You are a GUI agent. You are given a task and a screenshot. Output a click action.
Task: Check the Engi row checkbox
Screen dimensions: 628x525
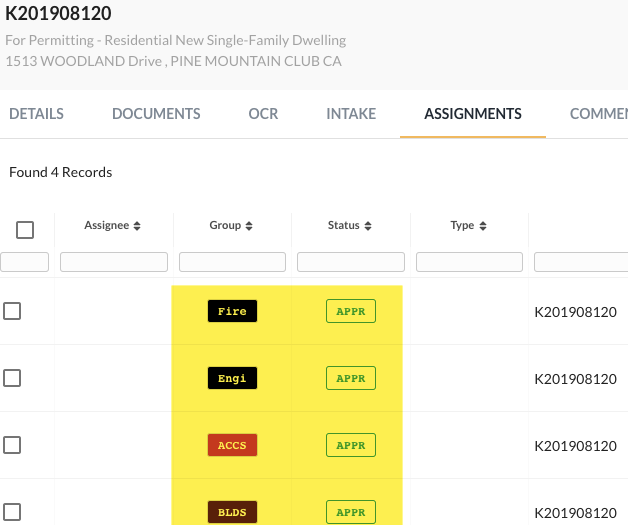click(12, 378)
